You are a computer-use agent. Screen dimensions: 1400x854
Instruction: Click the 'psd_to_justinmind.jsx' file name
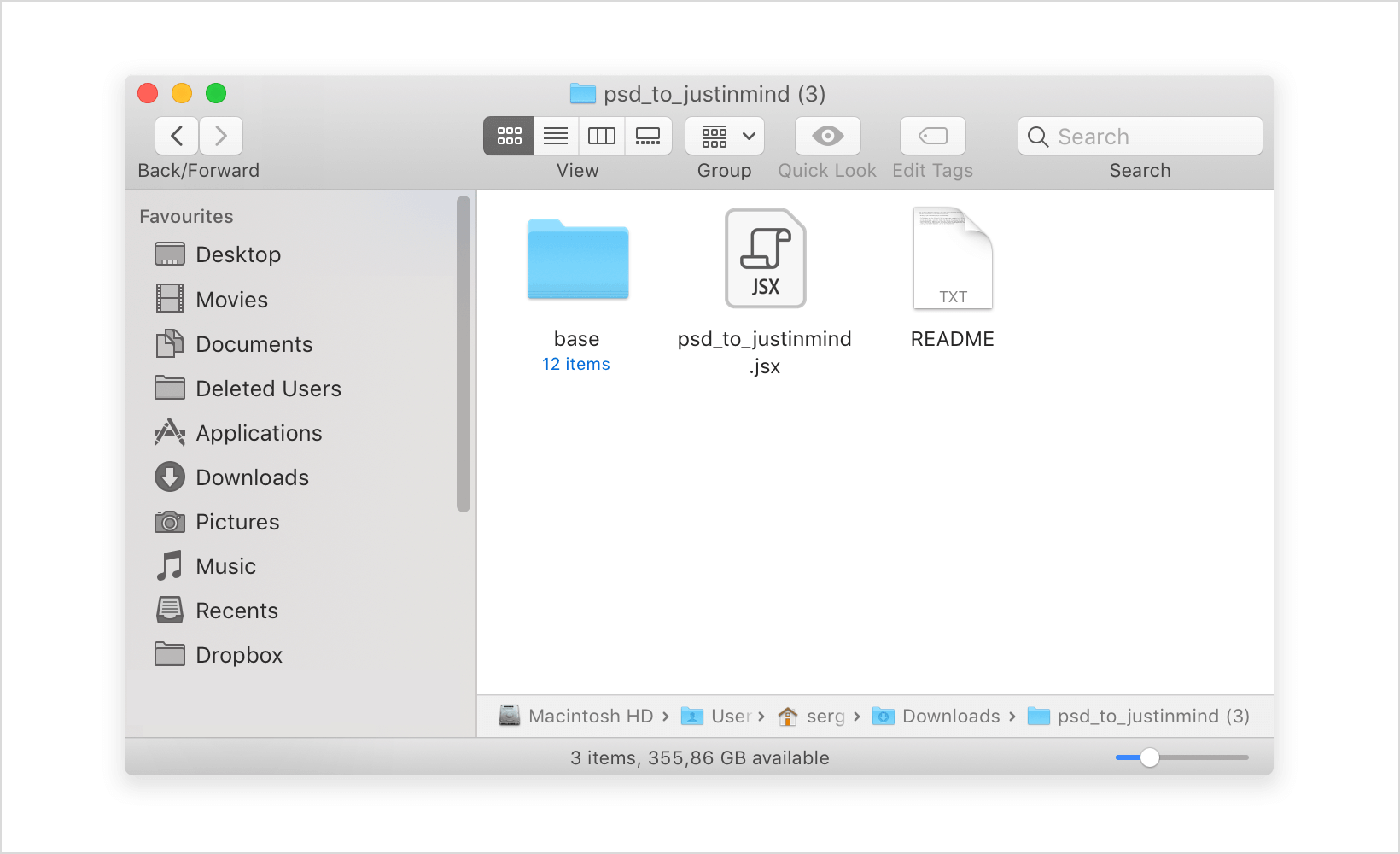(765, 352)
